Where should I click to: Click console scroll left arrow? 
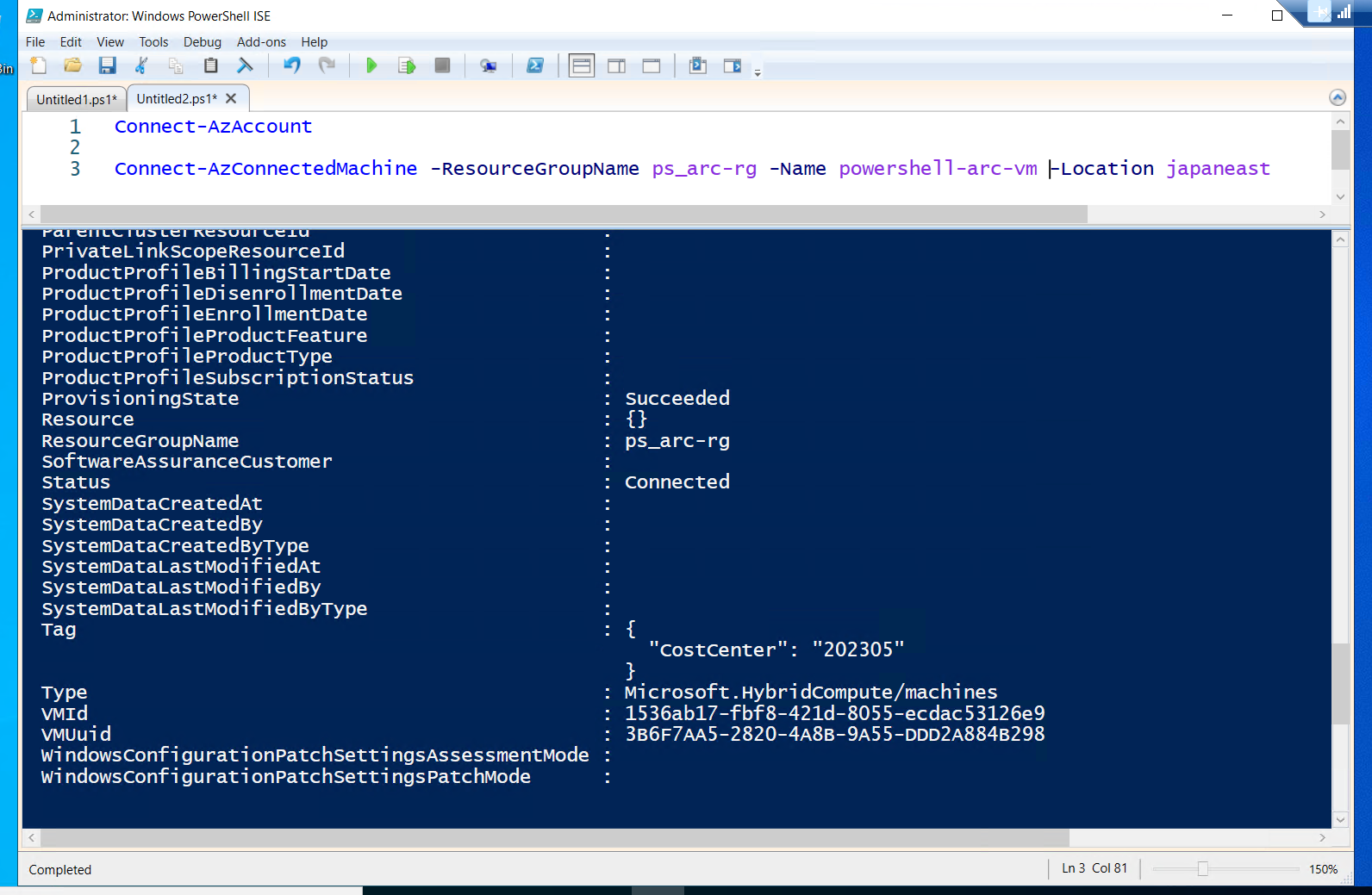click(x=32, y=837)
